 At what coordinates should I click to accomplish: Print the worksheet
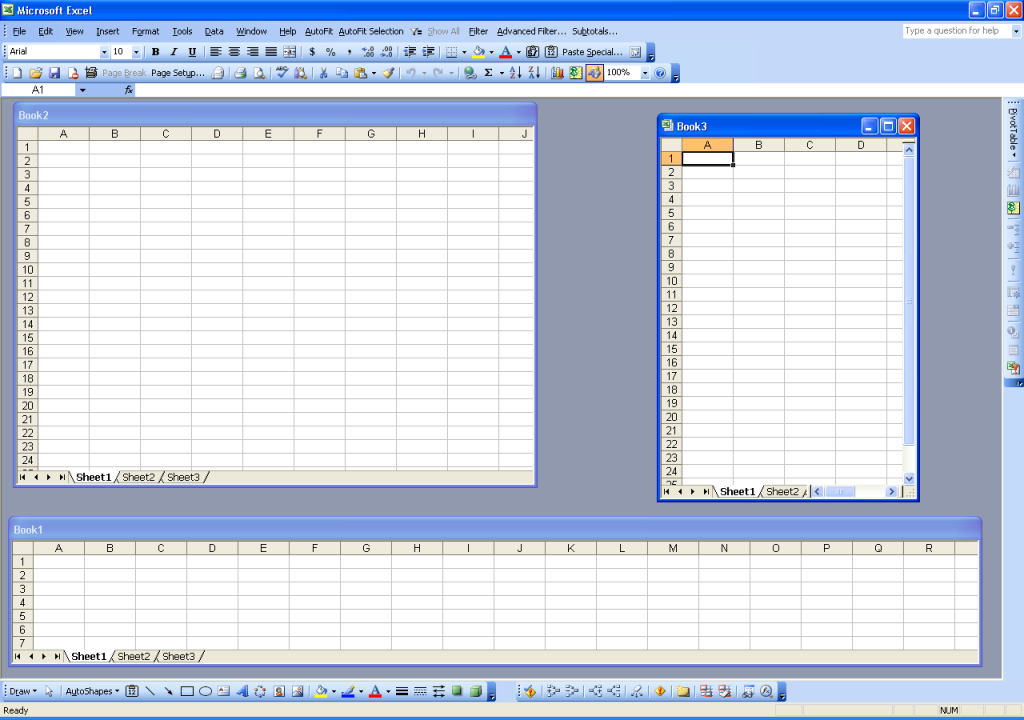240,73
